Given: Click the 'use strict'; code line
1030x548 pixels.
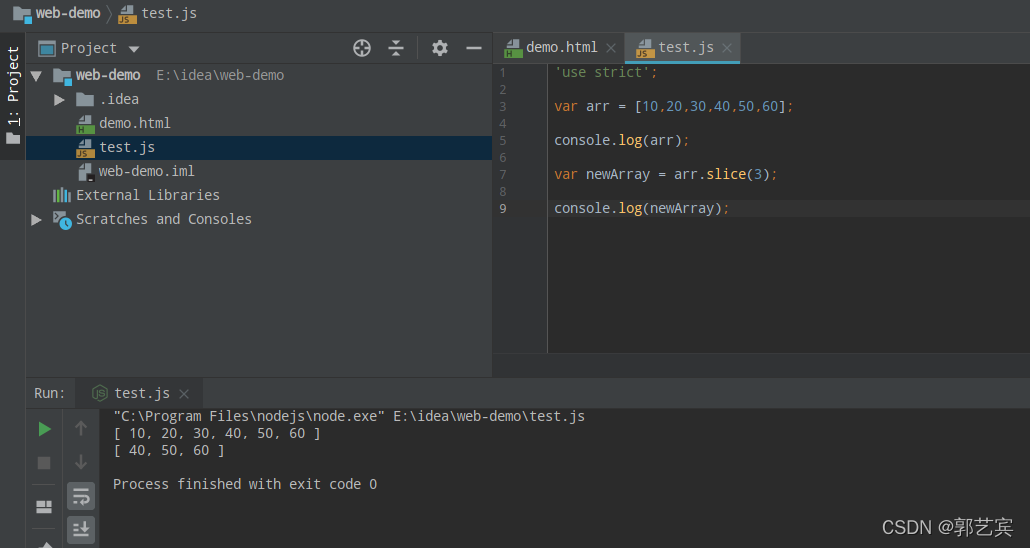Looking at the screenshot, I should coord(606,72).
